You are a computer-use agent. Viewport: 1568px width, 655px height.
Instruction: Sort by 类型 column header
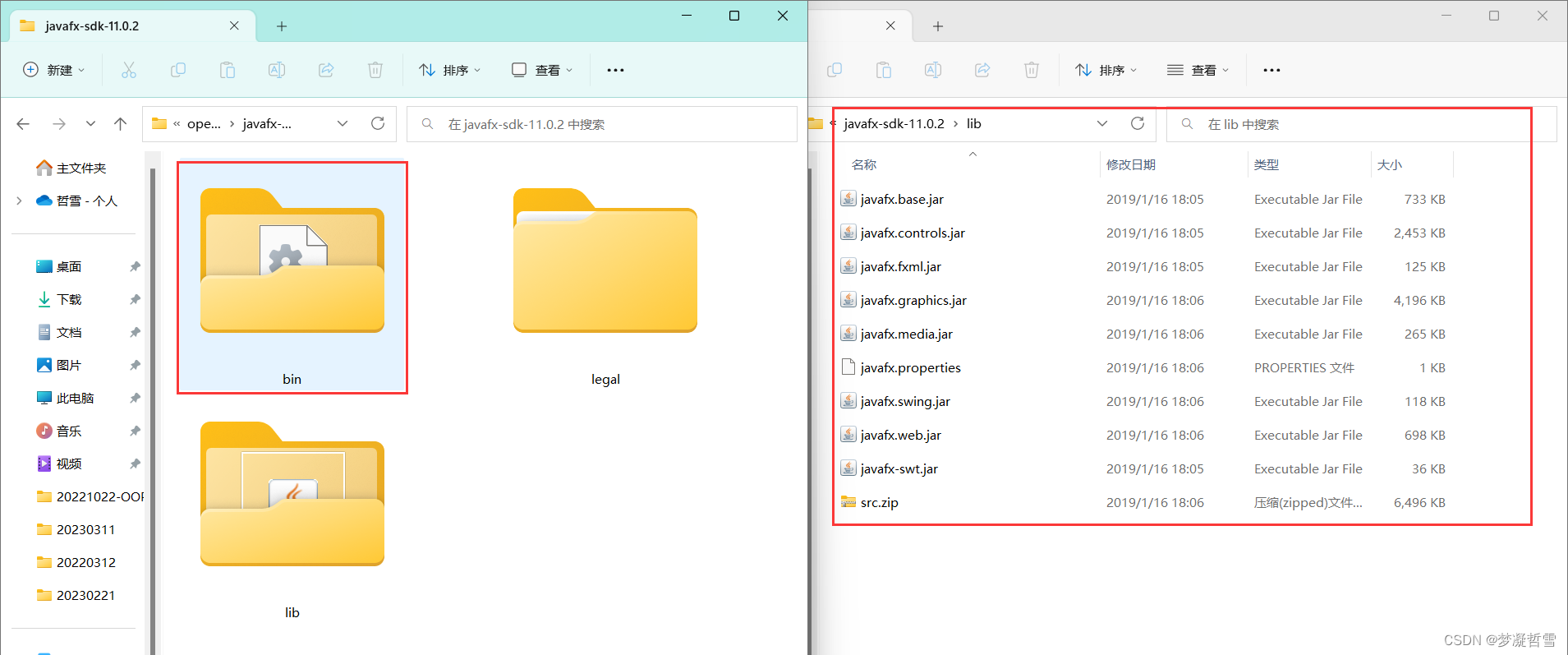click(1267, 164)
